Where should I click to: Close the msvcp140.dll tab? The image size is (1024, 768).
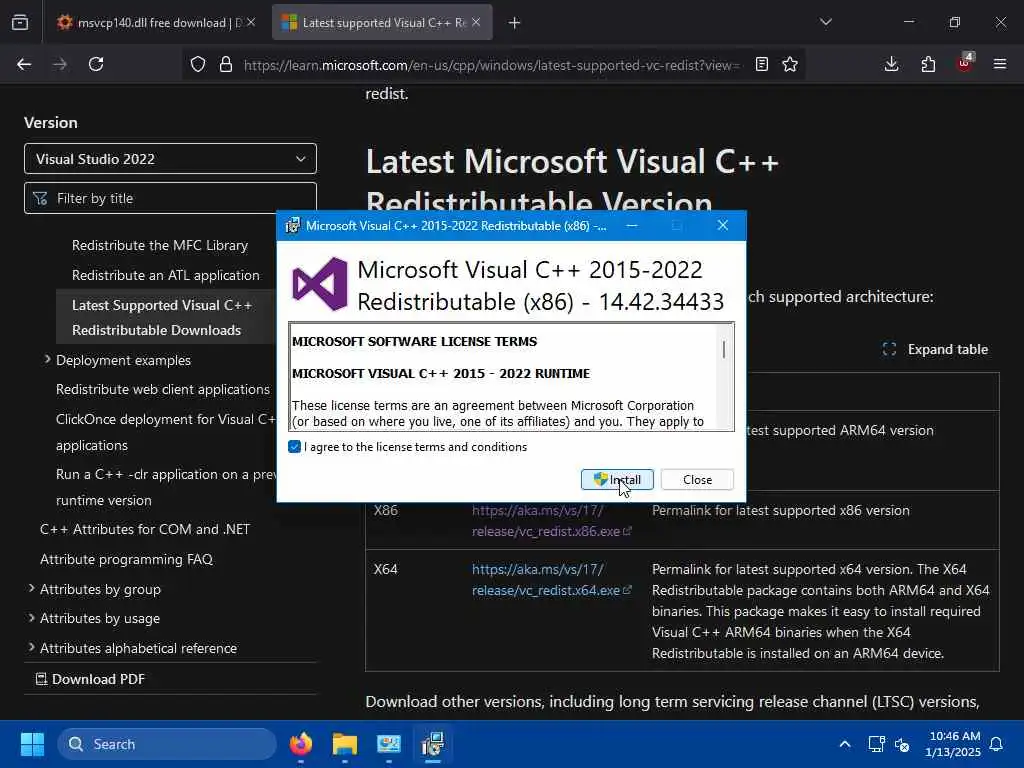point(251,22)
